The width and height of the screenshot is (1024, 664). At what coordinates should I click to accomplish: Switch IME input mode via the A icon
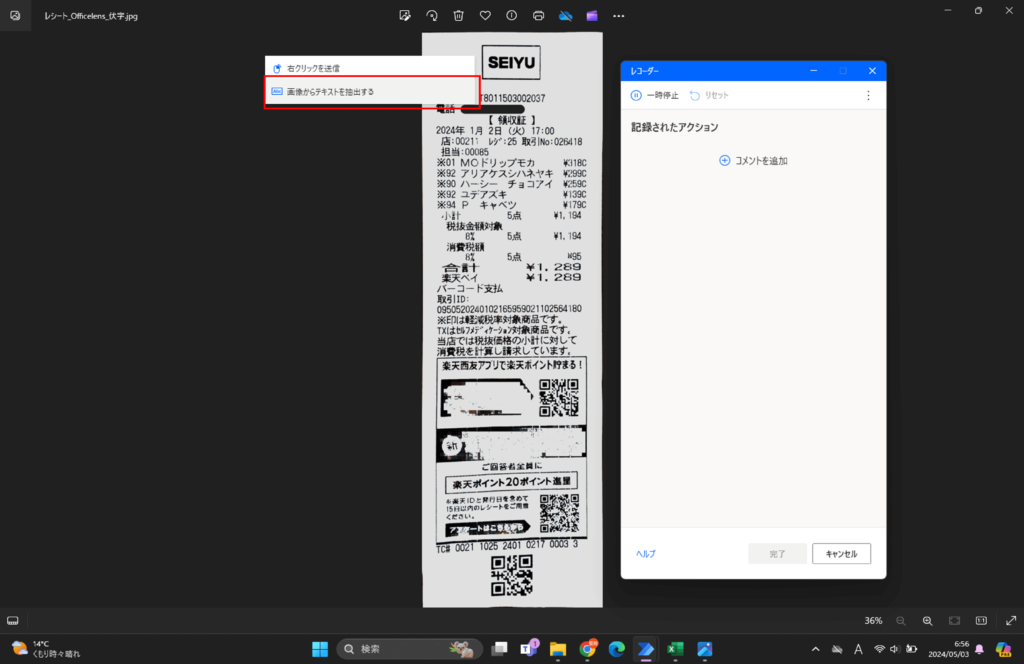[x=858, y=649]
